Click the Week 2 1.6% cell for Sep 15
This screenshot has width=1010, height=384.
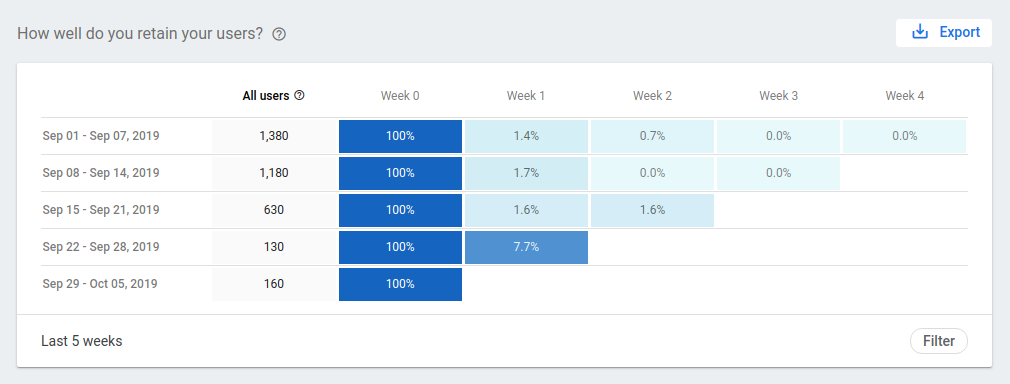[x=653, y=210]
